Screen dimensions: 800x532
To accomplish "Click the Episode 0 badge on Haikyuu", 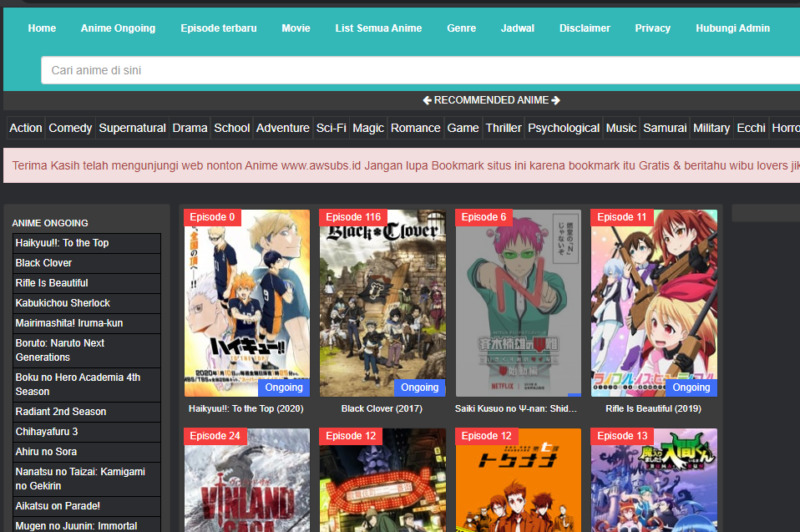I will pyautogui.click(x=212, y=217).
